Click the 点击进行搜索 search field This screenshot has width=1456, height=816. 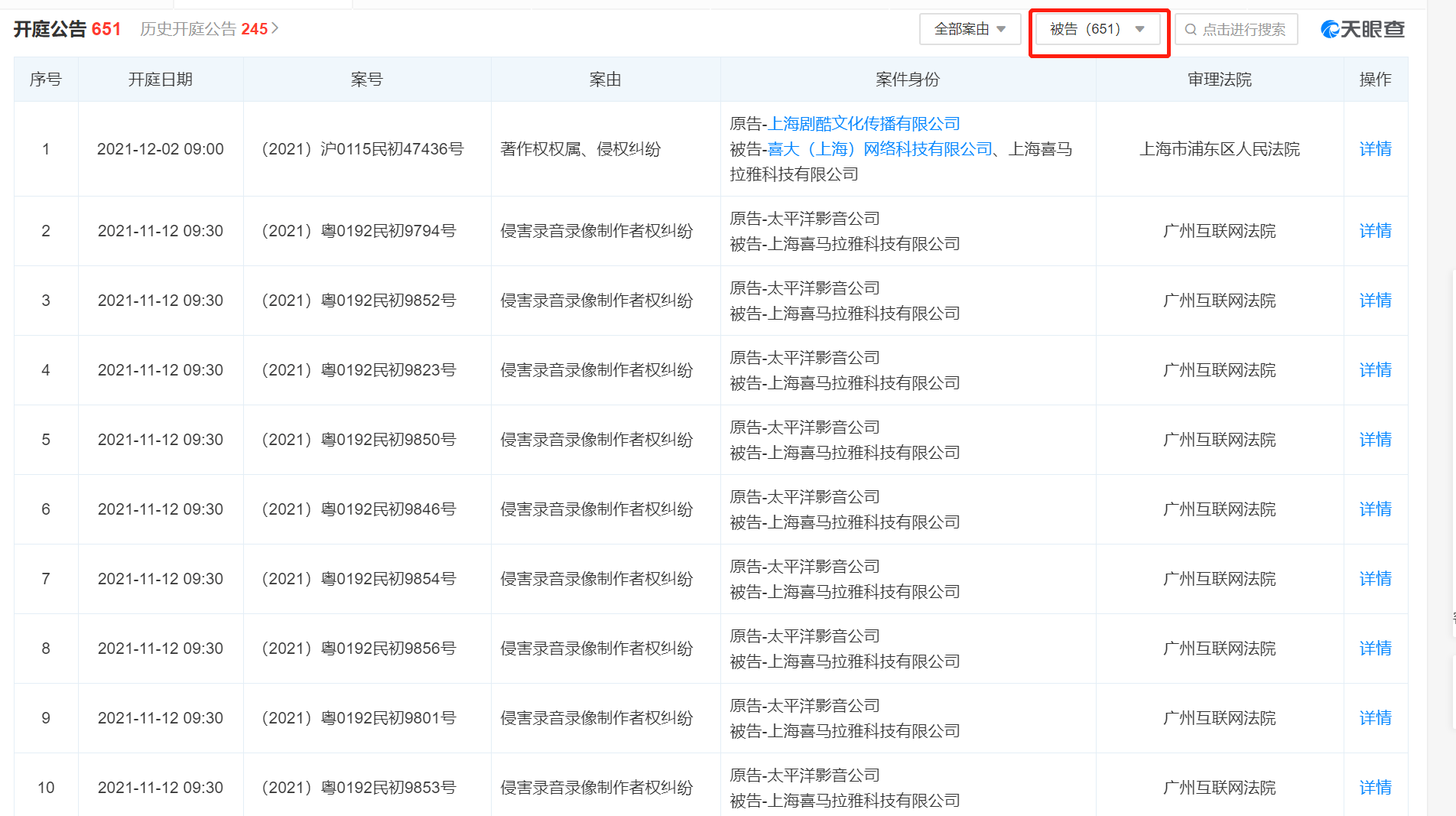tap(1237, 29)
